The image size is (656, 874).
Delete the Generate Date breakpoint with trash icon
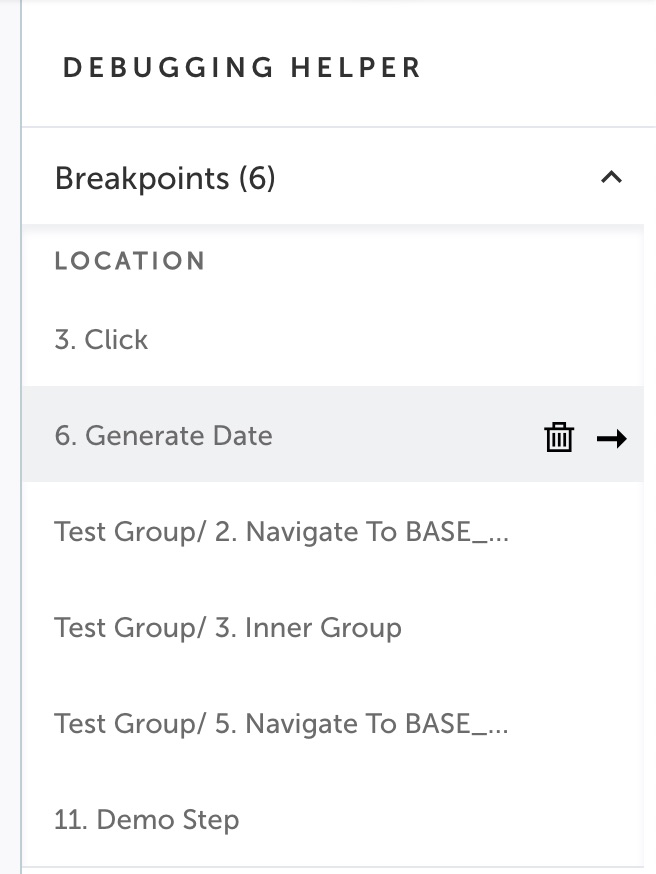point(558,437)
